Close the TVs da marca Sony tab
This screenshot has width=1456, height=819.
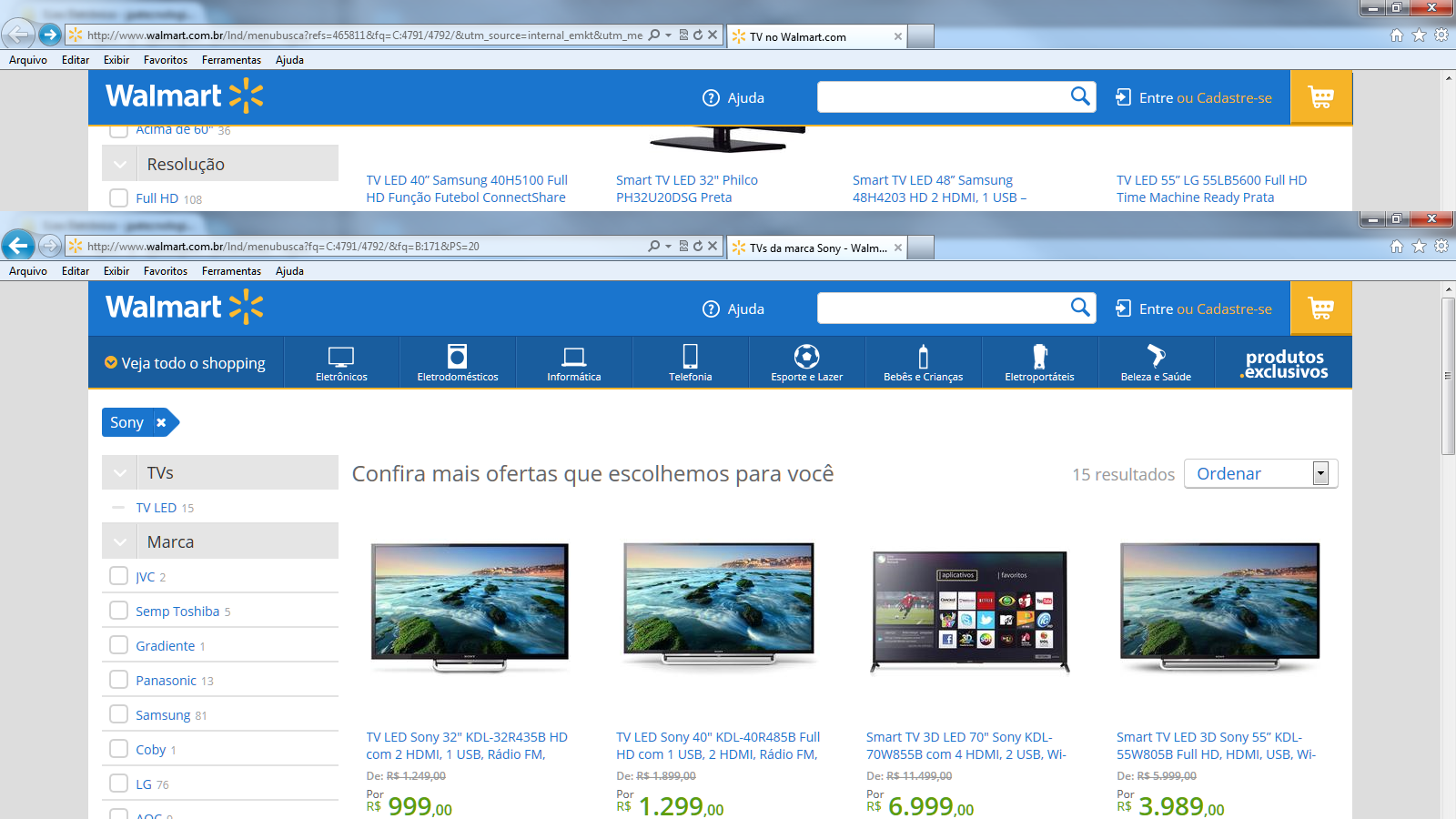click(x=898, y=248)
